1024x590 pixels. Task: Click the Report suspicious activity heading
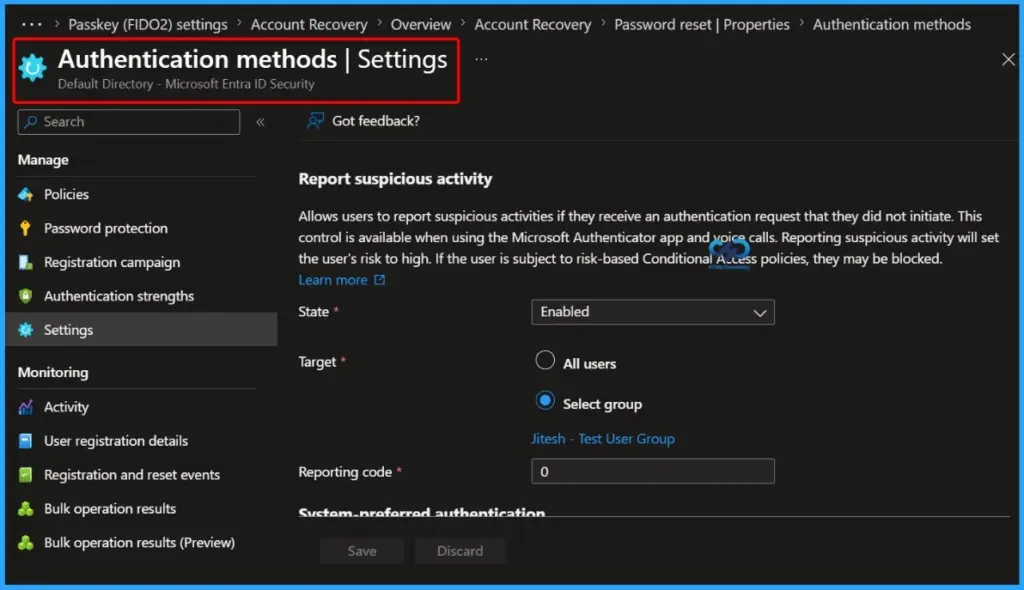click(x=395, y=178)
